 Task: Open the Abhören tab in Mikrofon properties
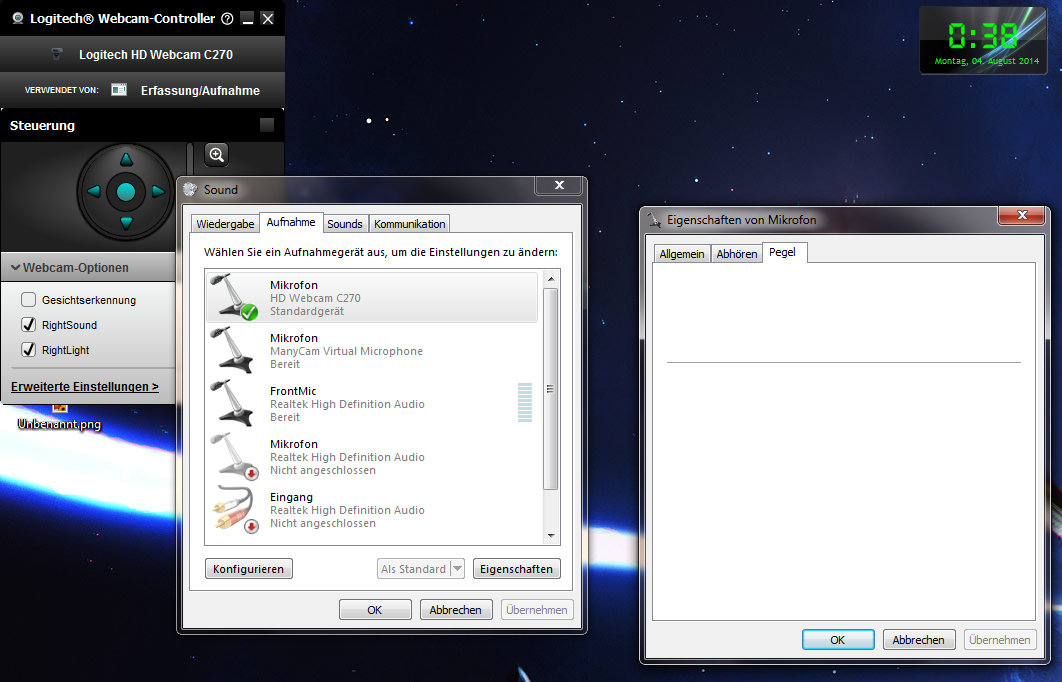click(x=737, y=254)
